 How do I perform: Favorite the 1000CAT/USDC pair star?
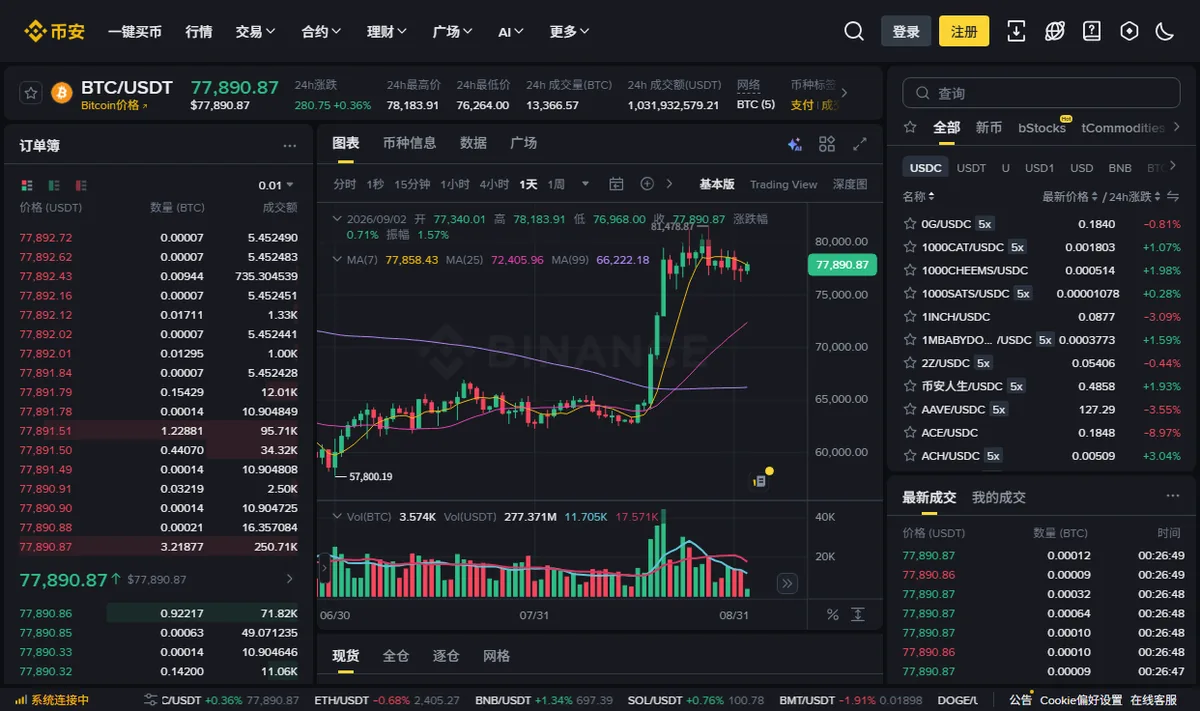tap(910, 247)
